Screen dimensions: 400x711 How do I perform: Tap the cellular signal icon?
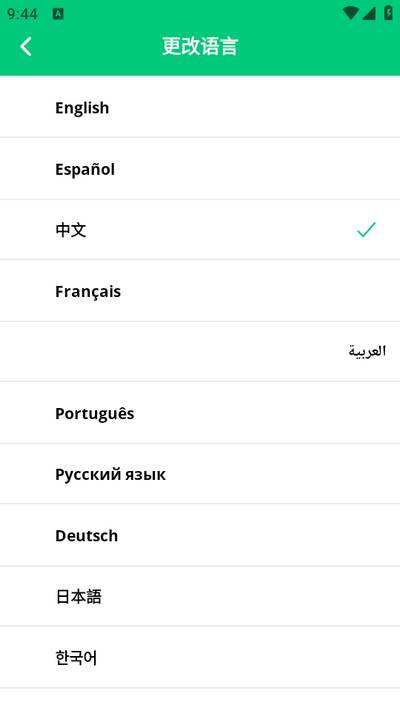369,13
